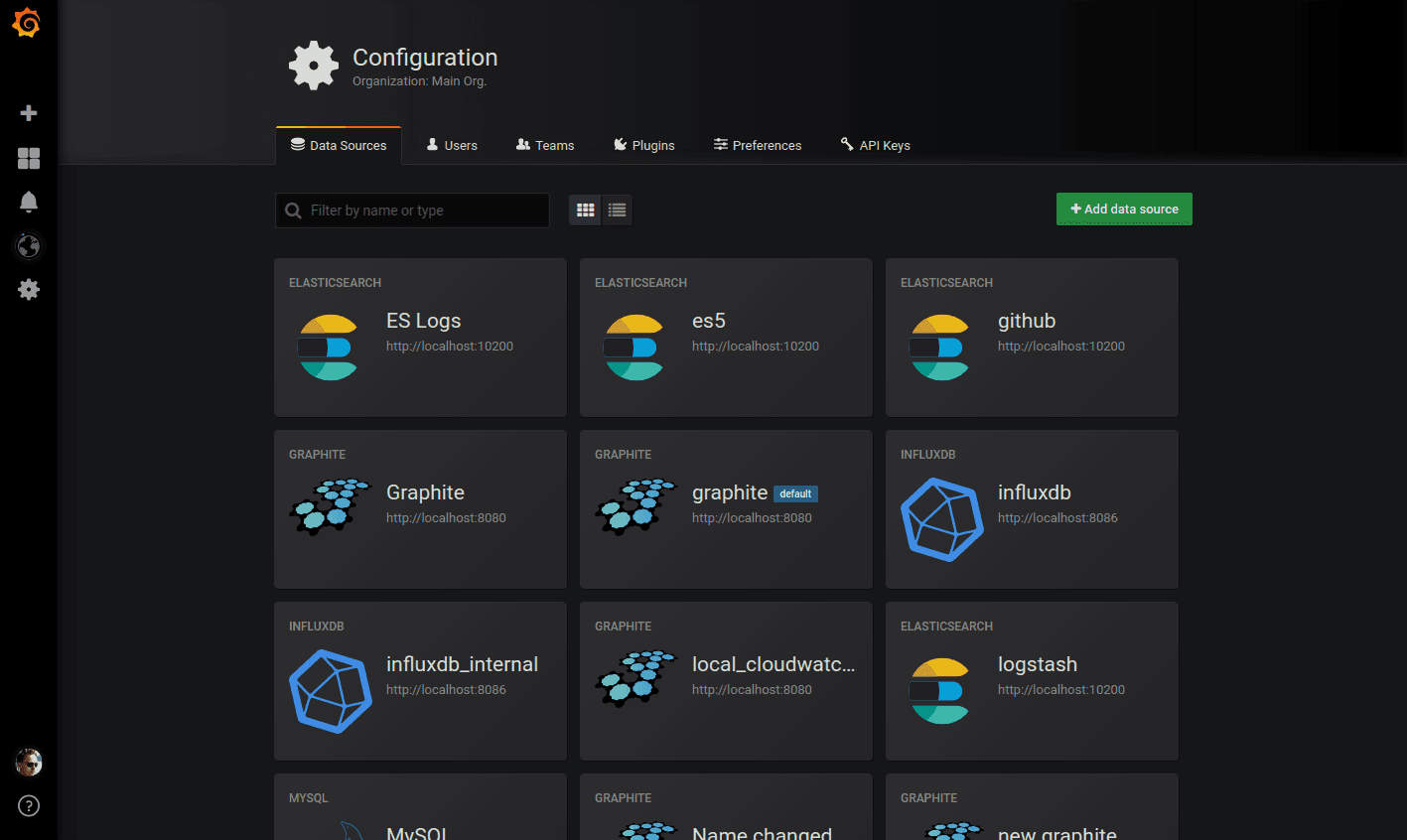
Task: Open the user profile avatar
Action: pyautogui.click(x=29, y=763)
